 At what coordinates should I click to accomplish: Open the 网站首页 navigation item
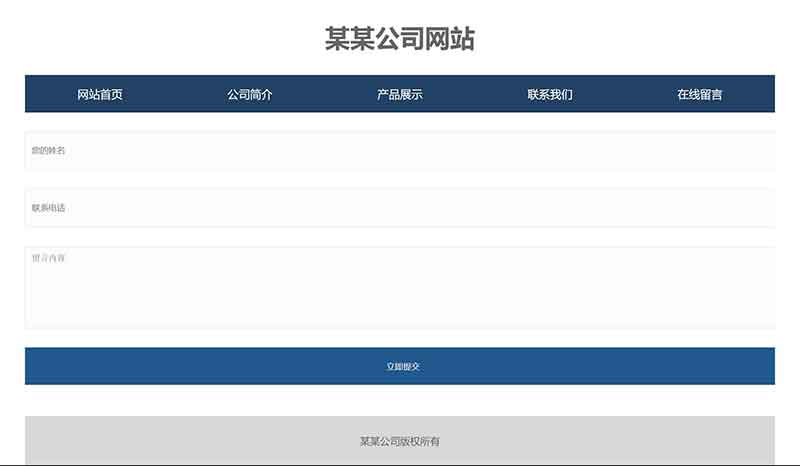click(x=100, y=95)
